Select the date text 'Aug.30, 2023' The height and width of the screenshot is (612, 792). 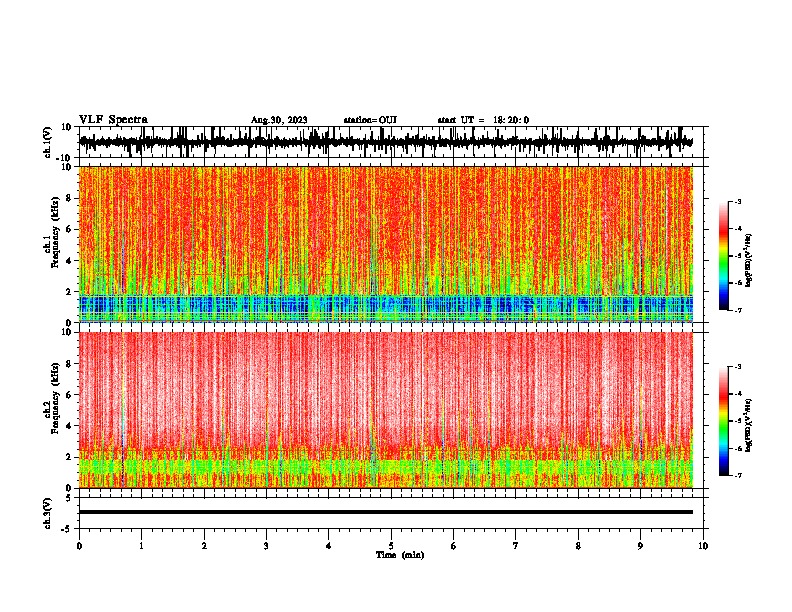point(279,120)
